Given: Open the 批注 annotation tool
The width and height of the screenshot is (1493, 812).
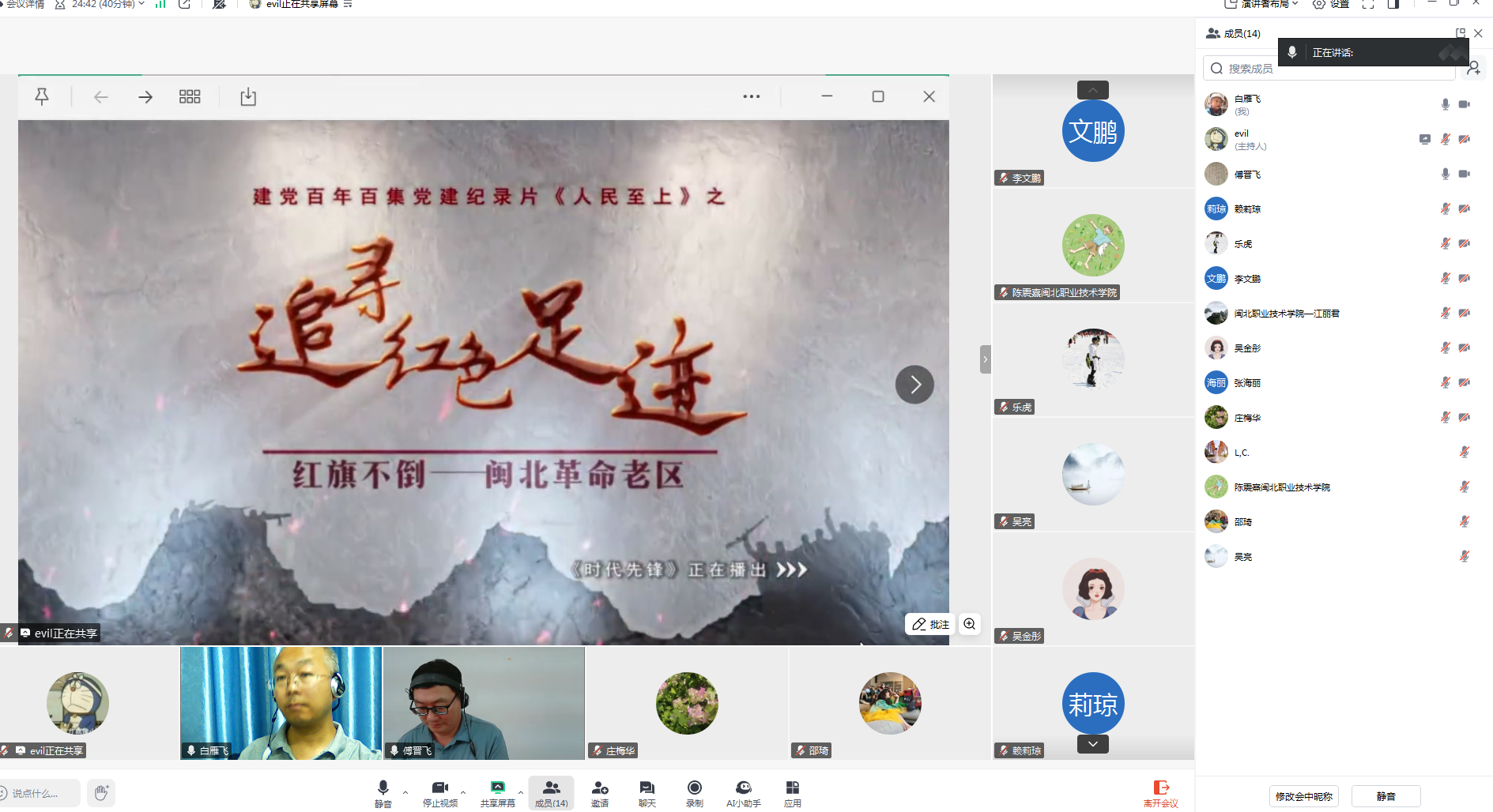Looking at the screenshot, I should point(930,624).
